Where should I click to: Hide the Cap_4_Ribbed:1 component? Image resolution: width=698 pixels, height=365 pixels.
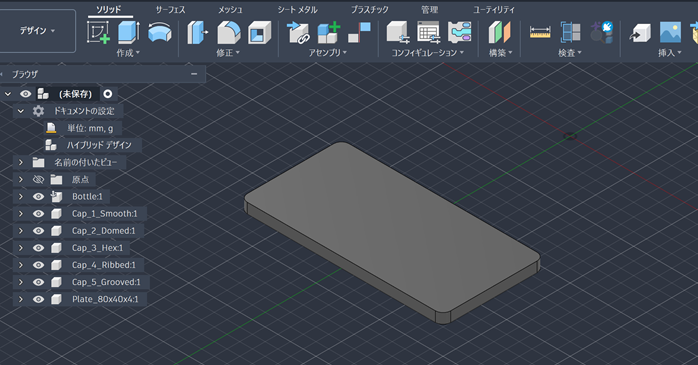click(x=38, y=265)
